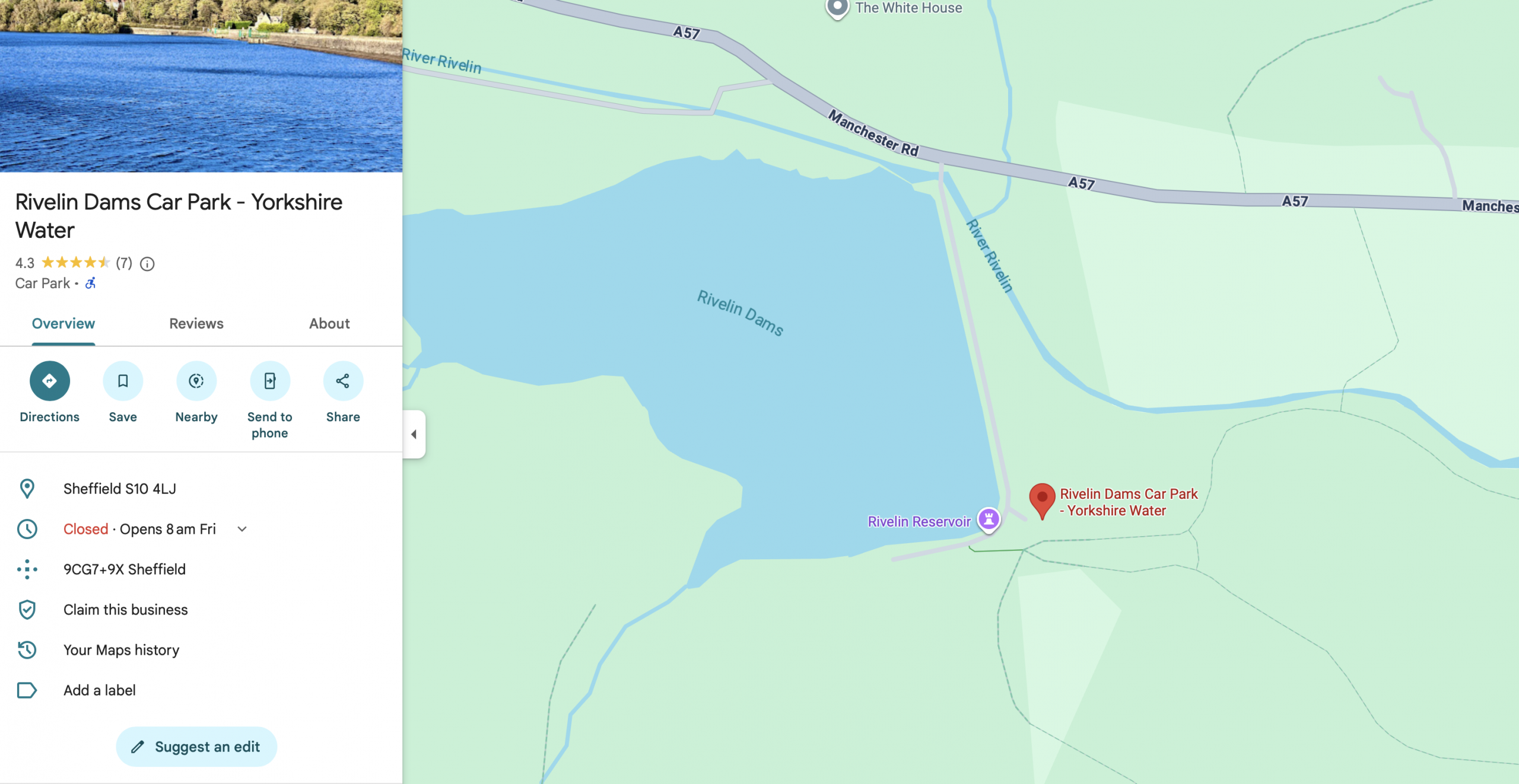Click Claim this business link
The width and height of the screenshot is (1519, 784).
126,610
